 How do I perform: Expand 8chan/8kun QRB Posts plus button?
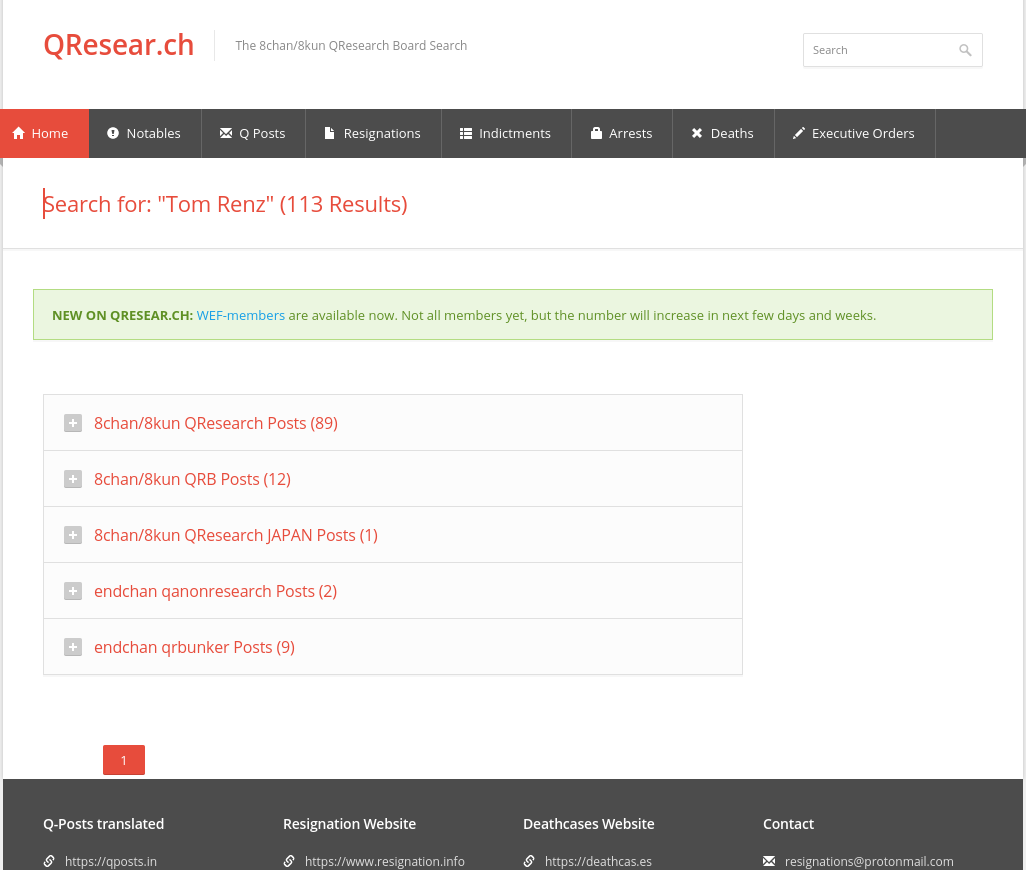pos(73,479)
